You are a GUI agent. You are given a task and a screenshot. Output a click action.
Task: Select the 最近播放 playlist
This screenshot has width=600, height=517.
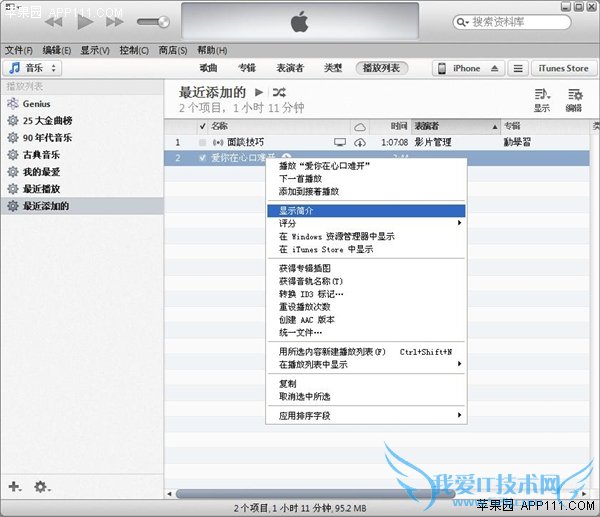point(82,189)
